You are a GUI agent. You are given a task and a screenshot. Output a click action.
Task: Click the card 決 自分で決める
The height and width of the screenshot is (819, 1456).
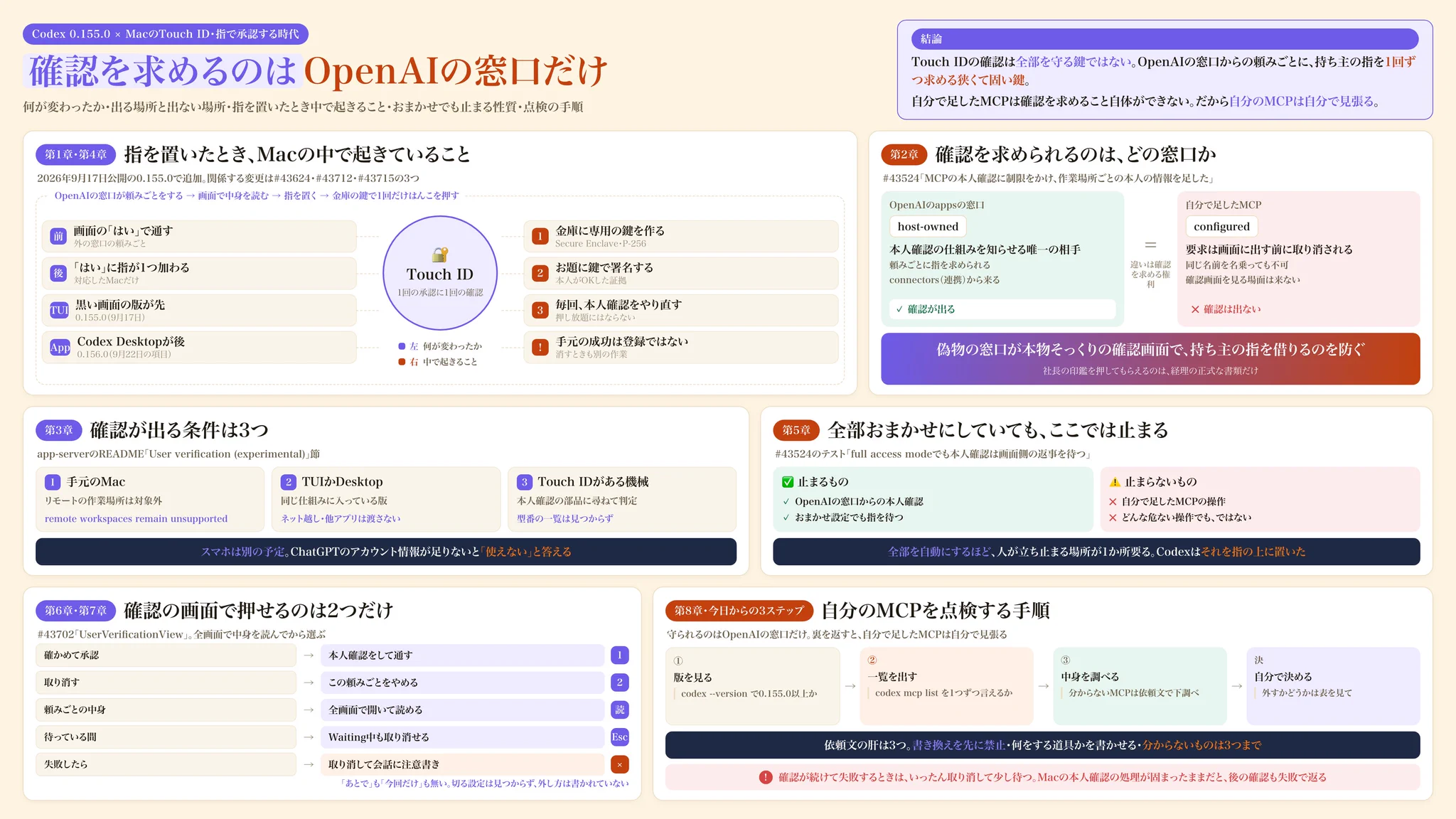(1333, 686)
